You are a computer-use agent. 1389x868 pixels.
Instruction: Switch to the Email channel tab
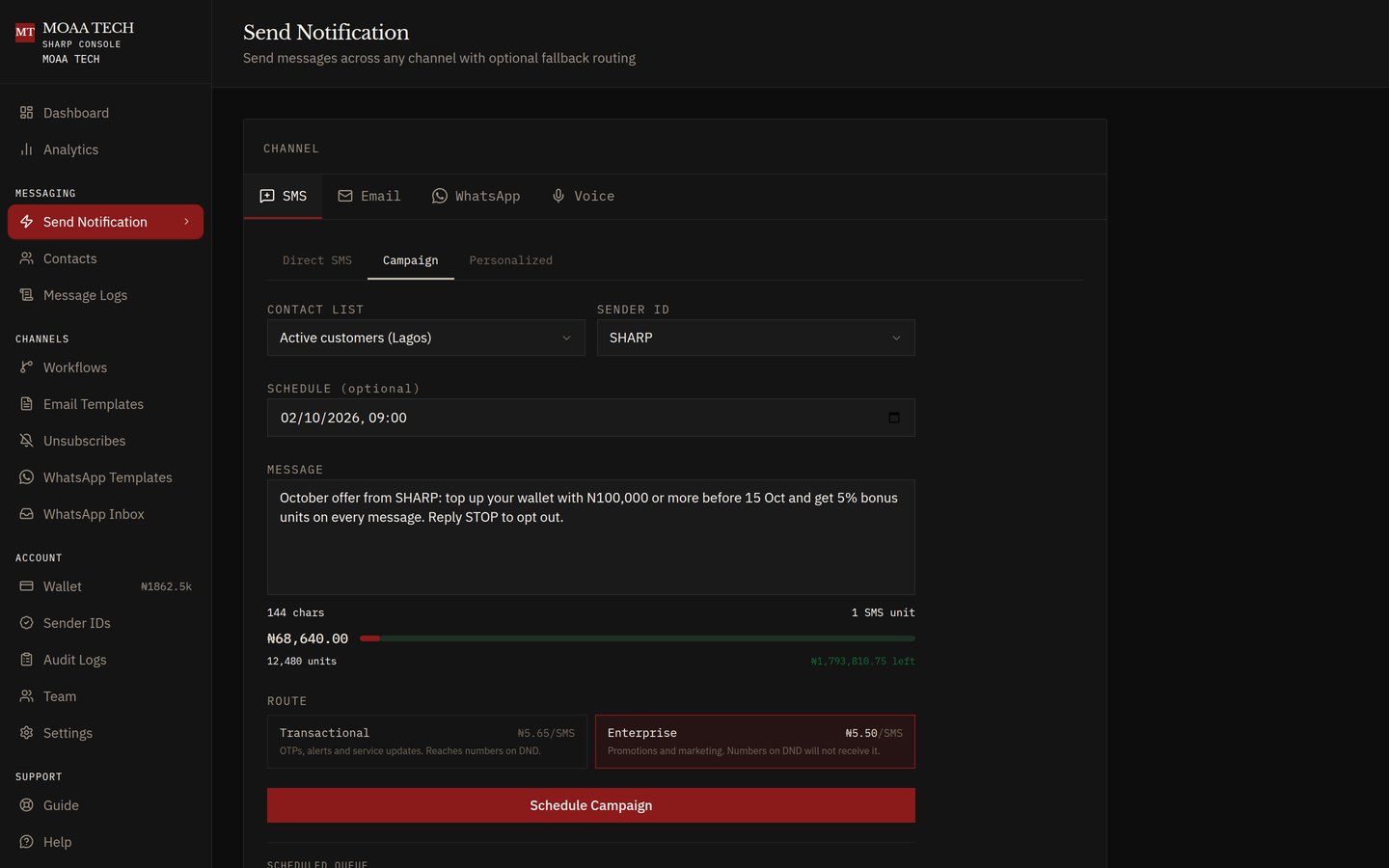point(369,196)
